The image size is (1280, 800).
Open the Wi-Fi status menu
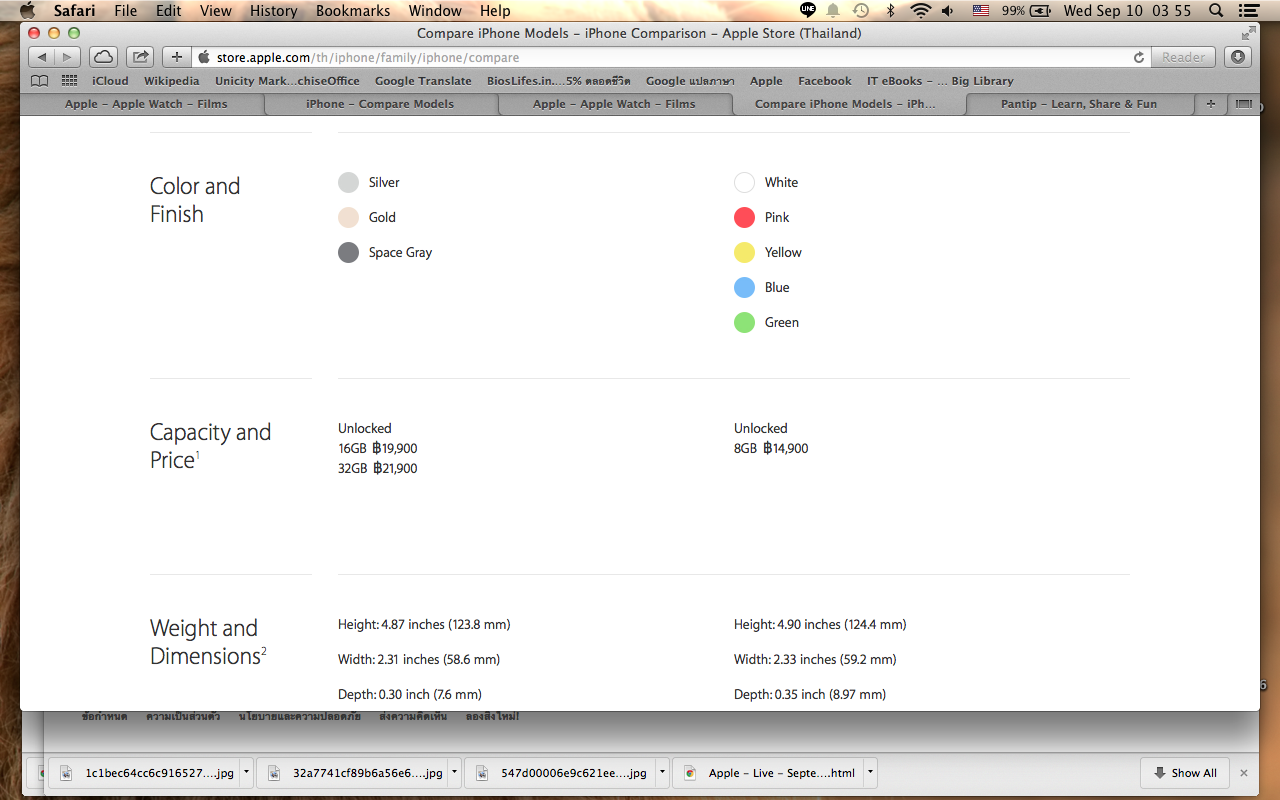[921, 11]
